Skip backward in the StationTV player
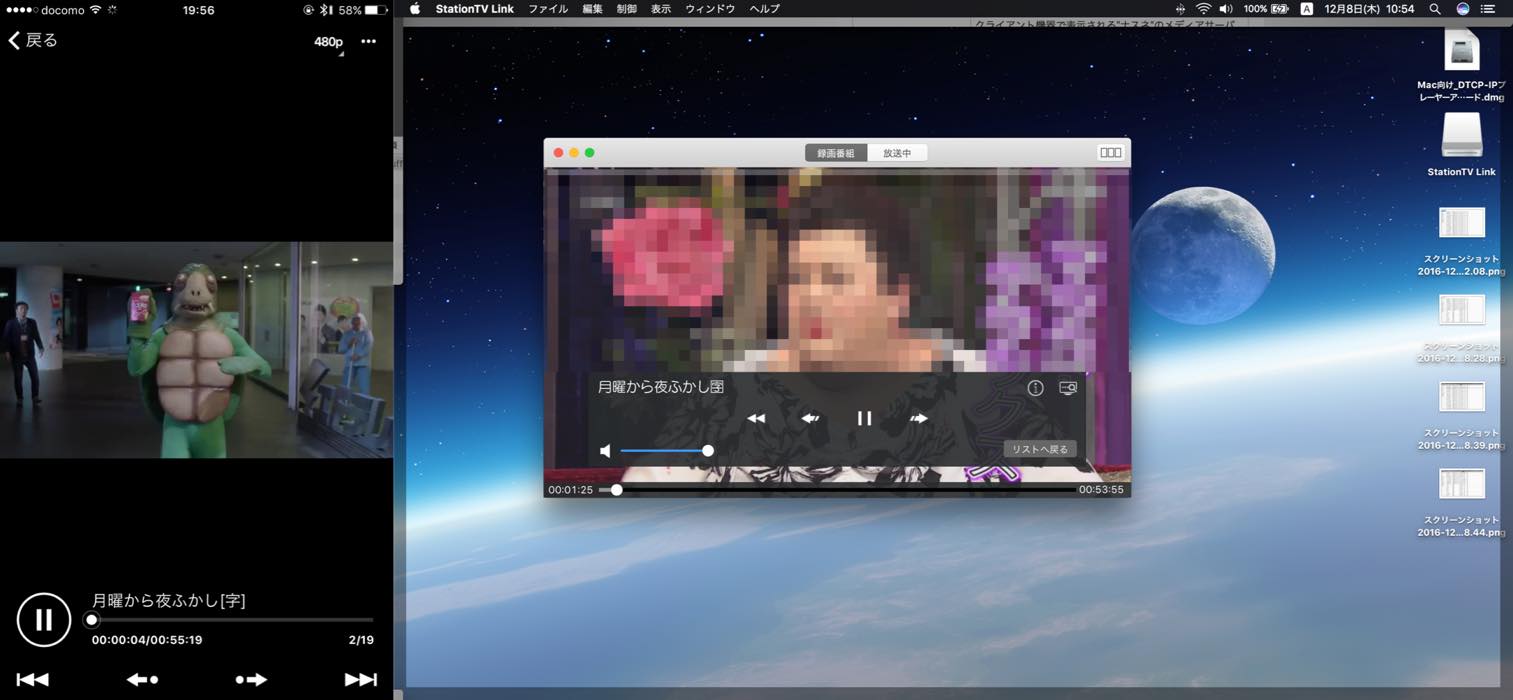This screenshot has height=700, width=1513. (x=810, y=419)
